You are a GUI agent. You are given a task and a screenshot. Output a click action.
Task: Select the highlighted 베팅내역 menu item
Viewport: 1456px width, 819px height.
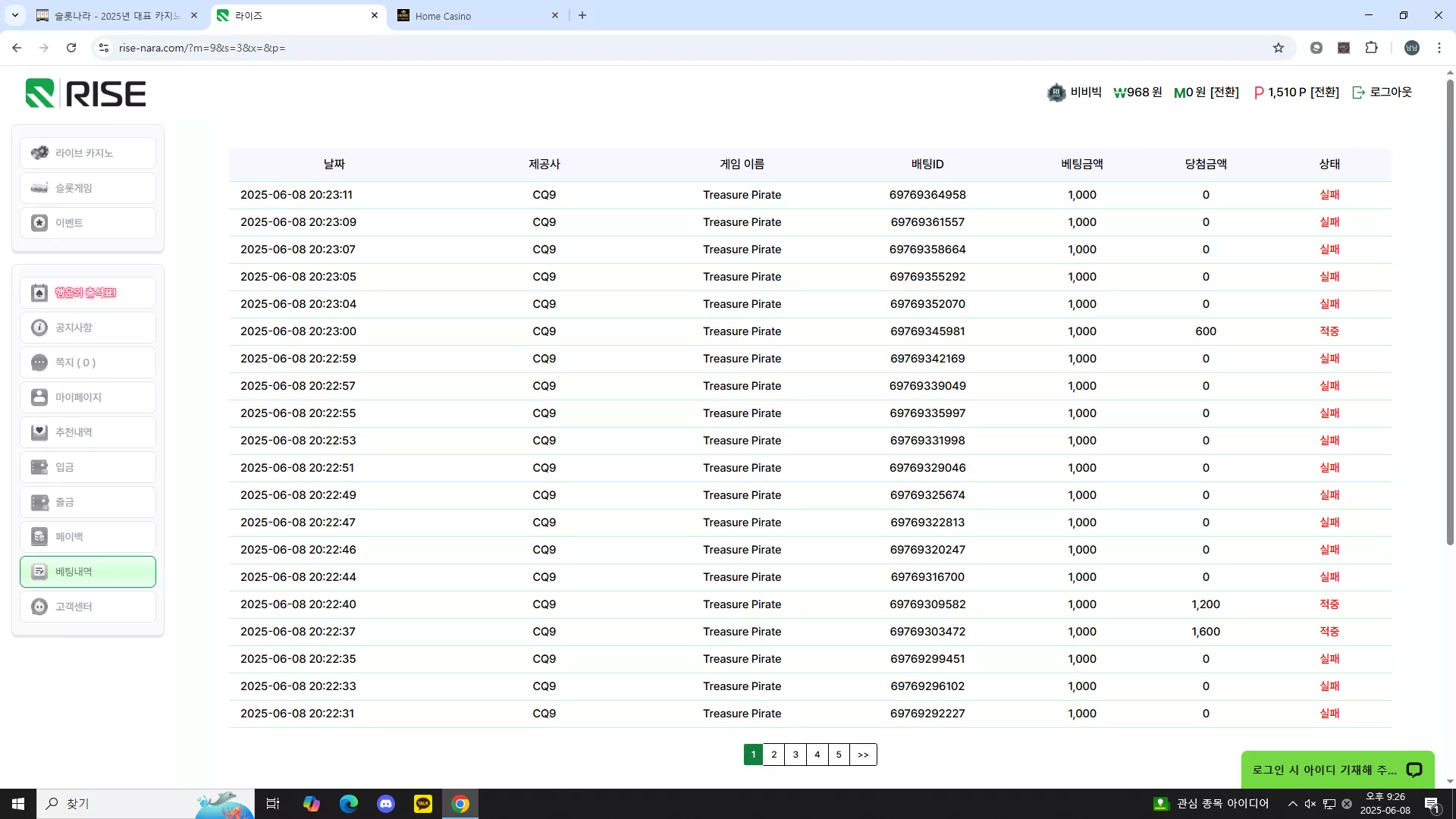(x=88, y=572)
